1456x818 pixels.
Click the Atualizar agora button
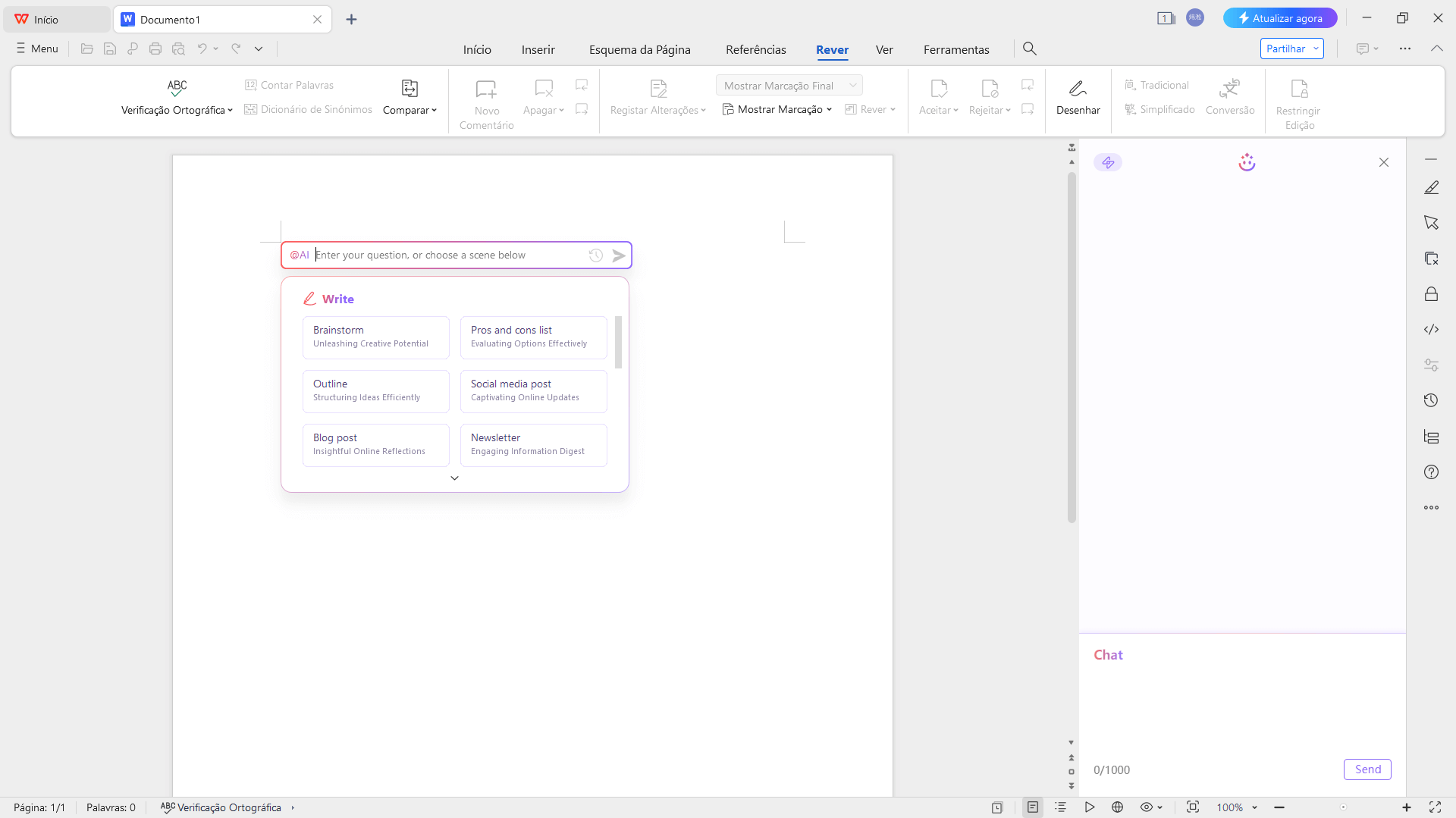[1279, 17]
